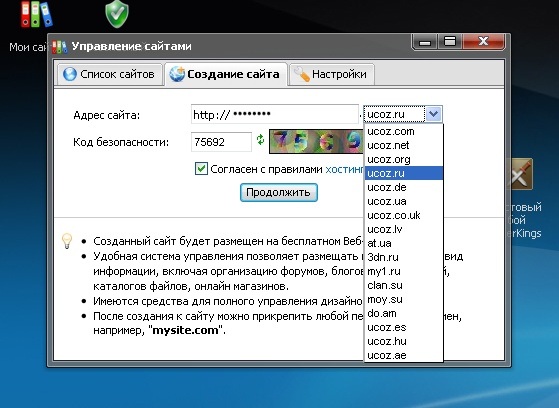
Task: Select ucoz.co.uk from the domain list
Action: 404,215
